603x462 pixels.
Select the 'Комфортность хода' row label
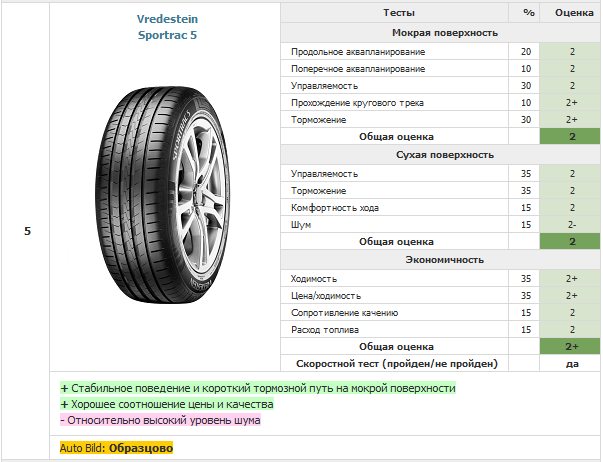coord(335,208)
